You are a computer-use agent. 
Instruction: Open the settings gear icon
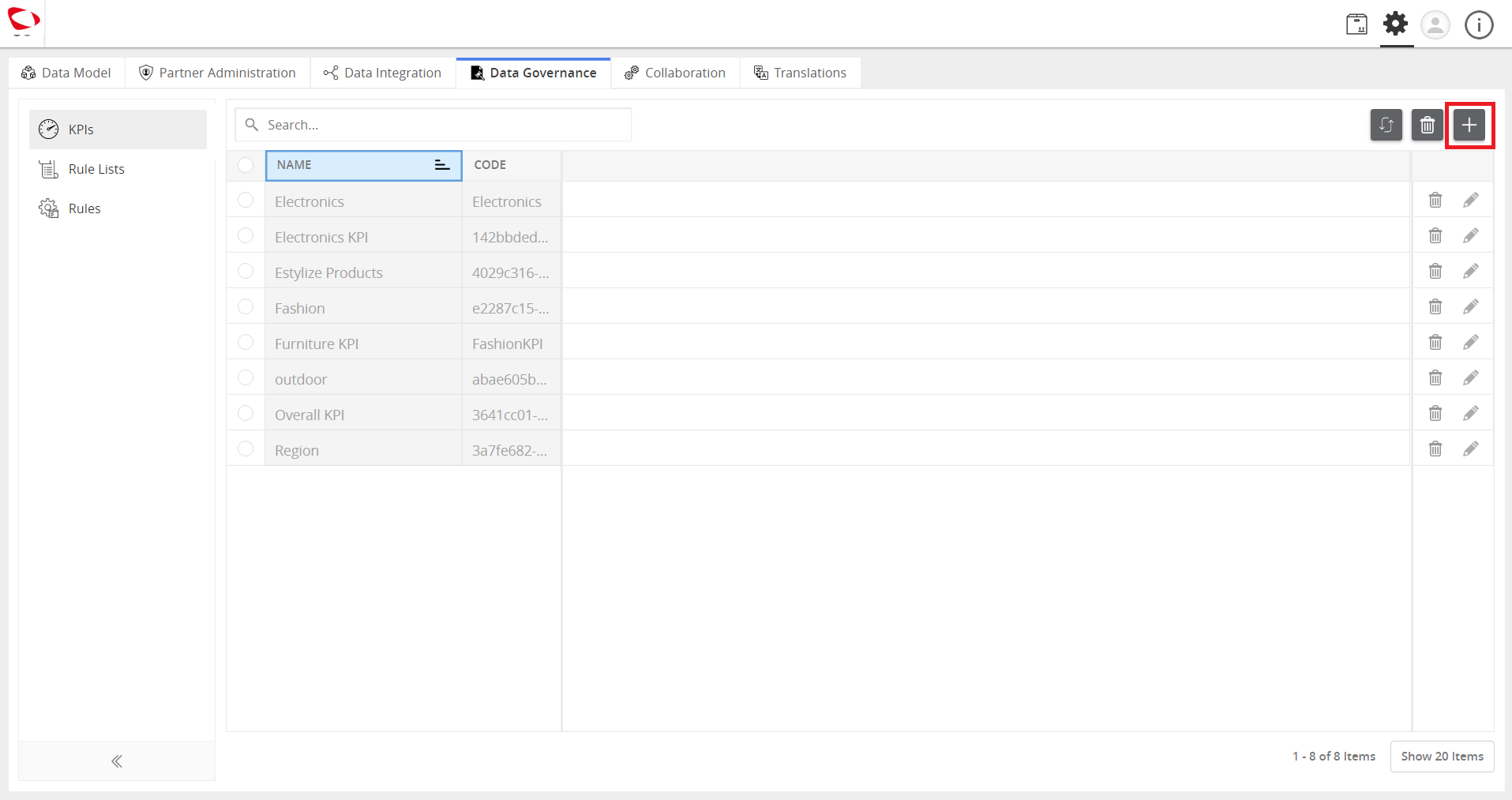pyautogui.click(x=1396, y=24)
